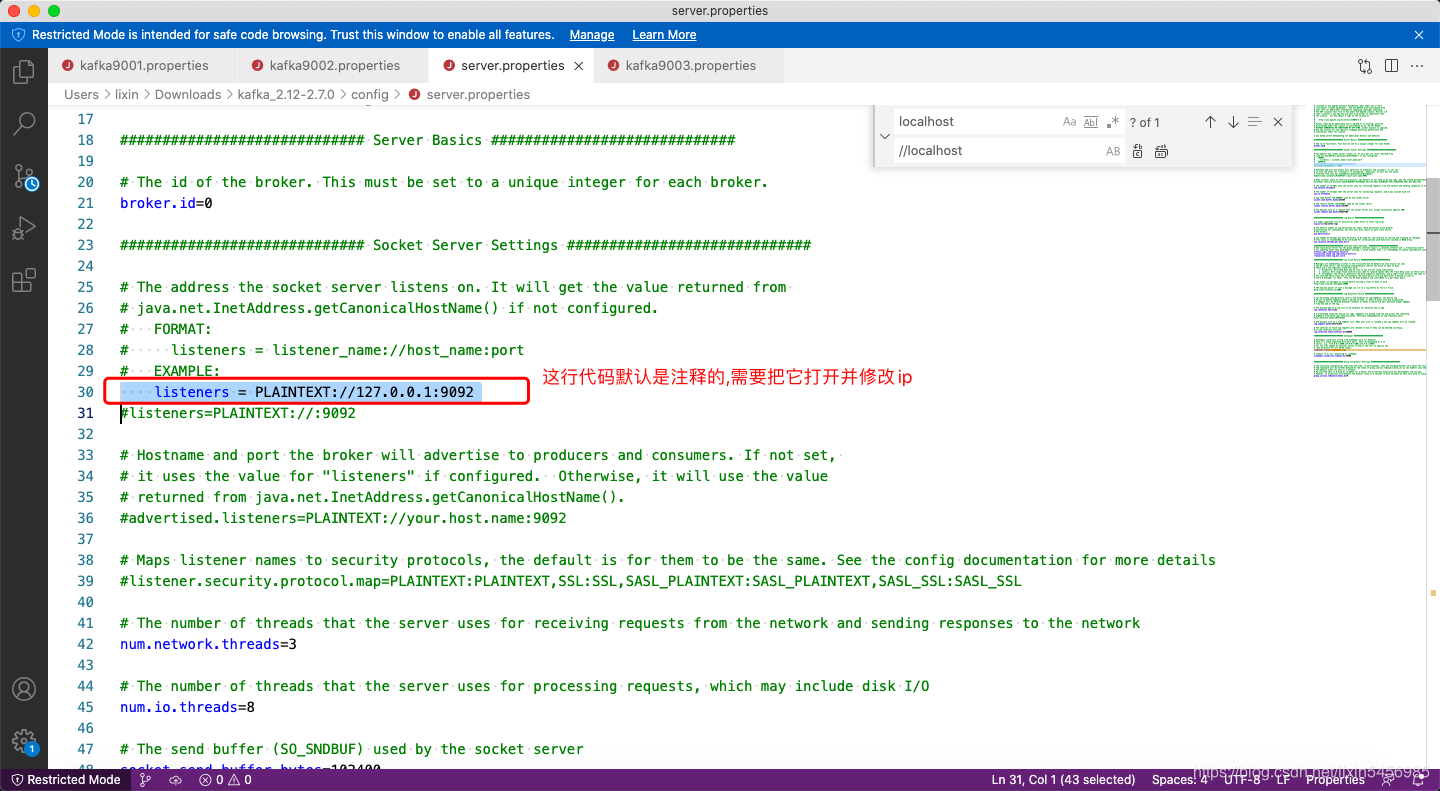Replace all matches
The width and height of the screenshot is (1440, 791).
coord(1161,151)
